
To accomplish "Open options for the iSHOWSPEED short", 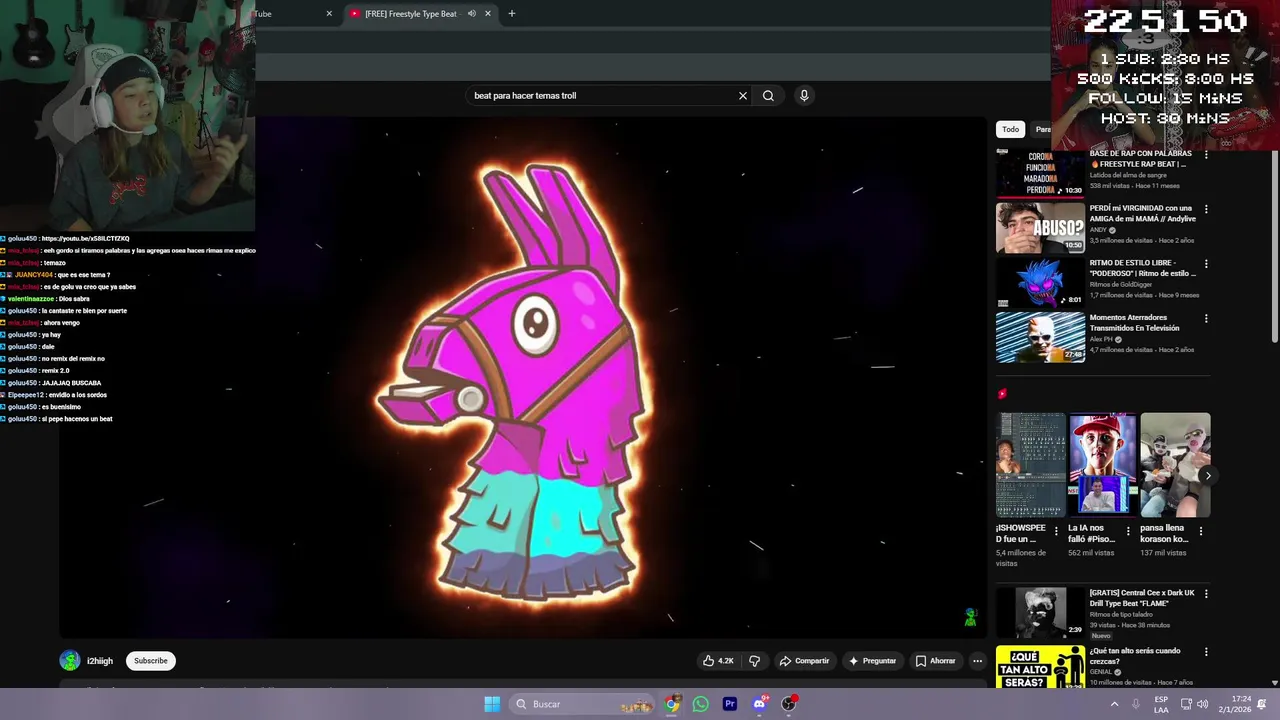I will point(1056,531).
